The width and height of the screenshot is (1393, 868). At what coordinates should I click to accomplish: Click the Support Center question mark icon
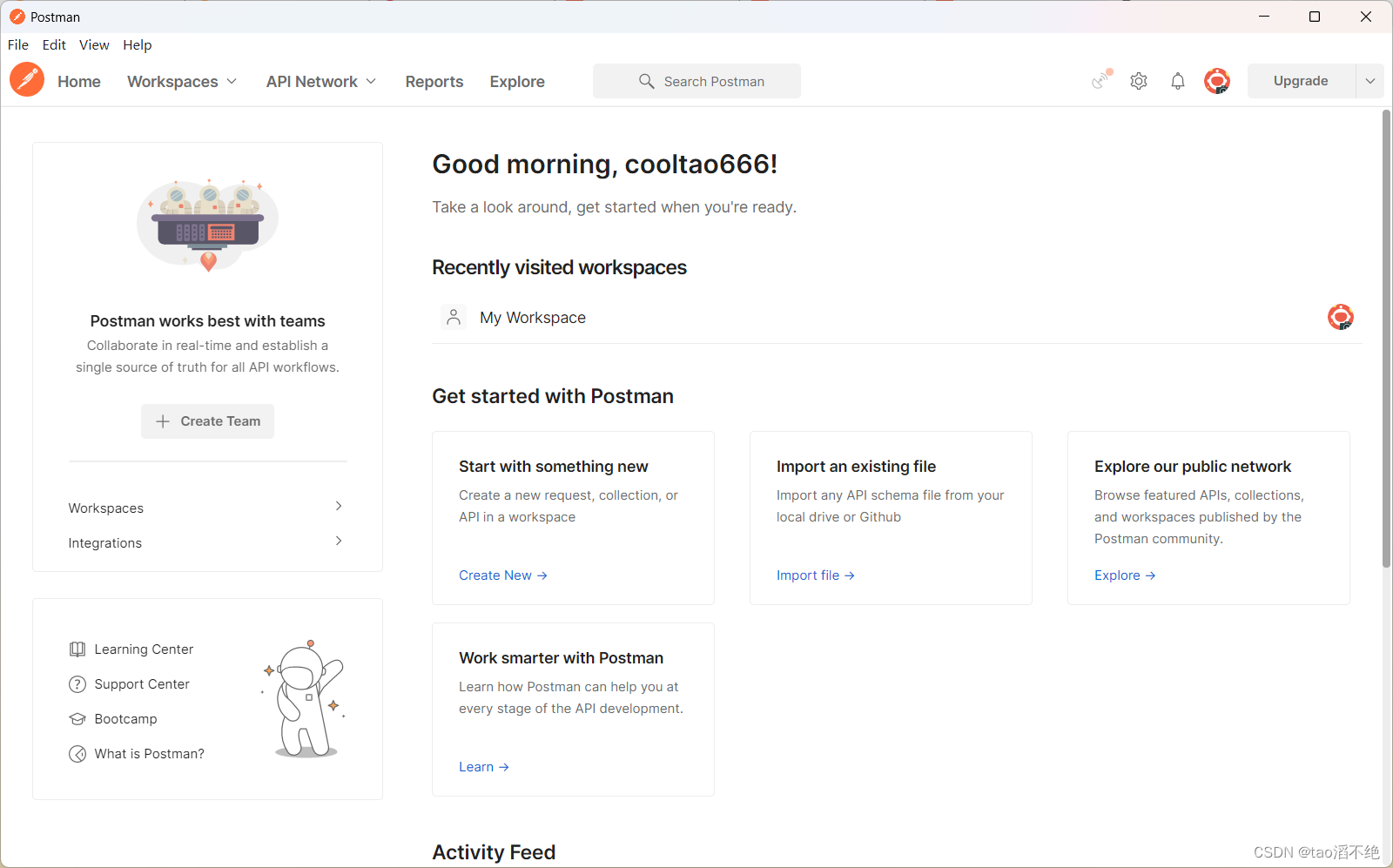77,684
